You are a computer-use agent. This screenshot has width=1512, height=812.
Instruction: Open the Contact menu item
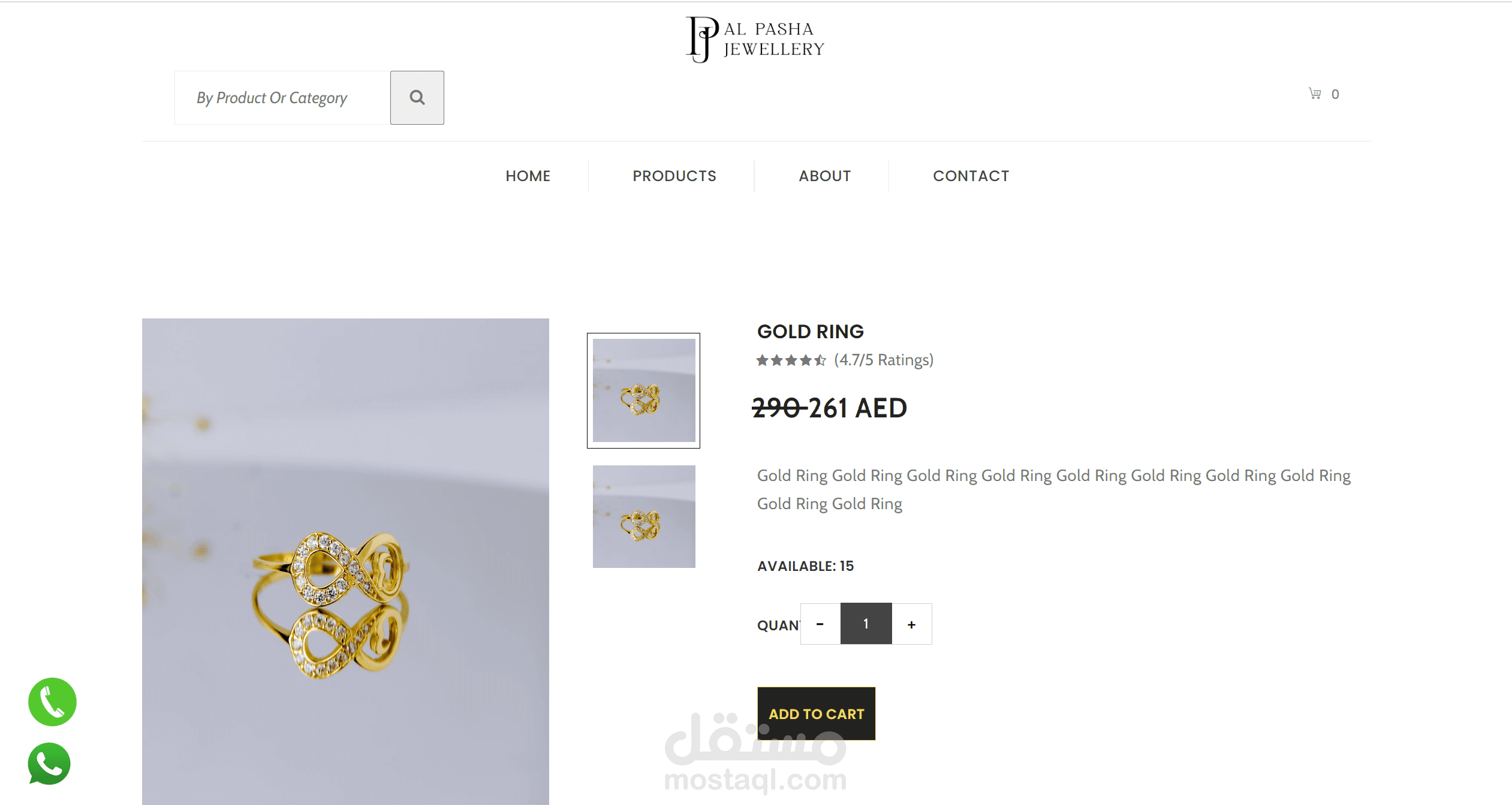click(971, 176)
